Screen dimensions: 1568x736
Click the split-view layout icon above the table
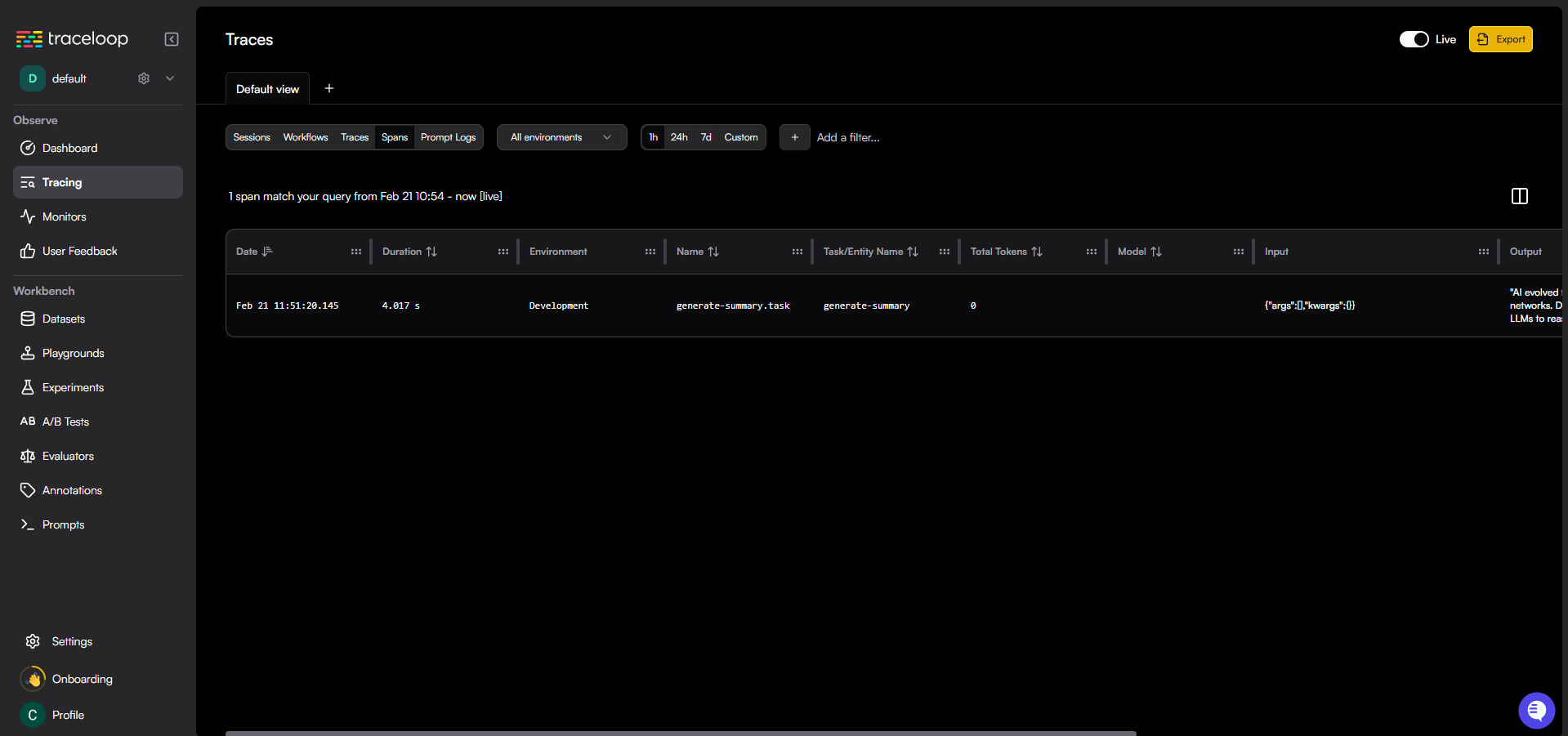point(1519,196)
